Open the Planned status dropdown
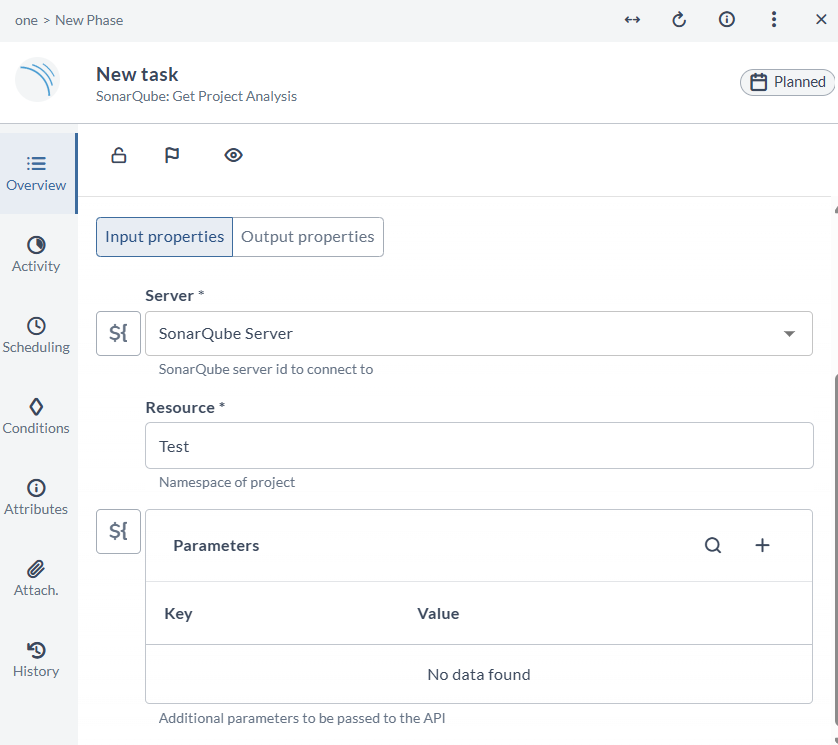 coord(787,82)
